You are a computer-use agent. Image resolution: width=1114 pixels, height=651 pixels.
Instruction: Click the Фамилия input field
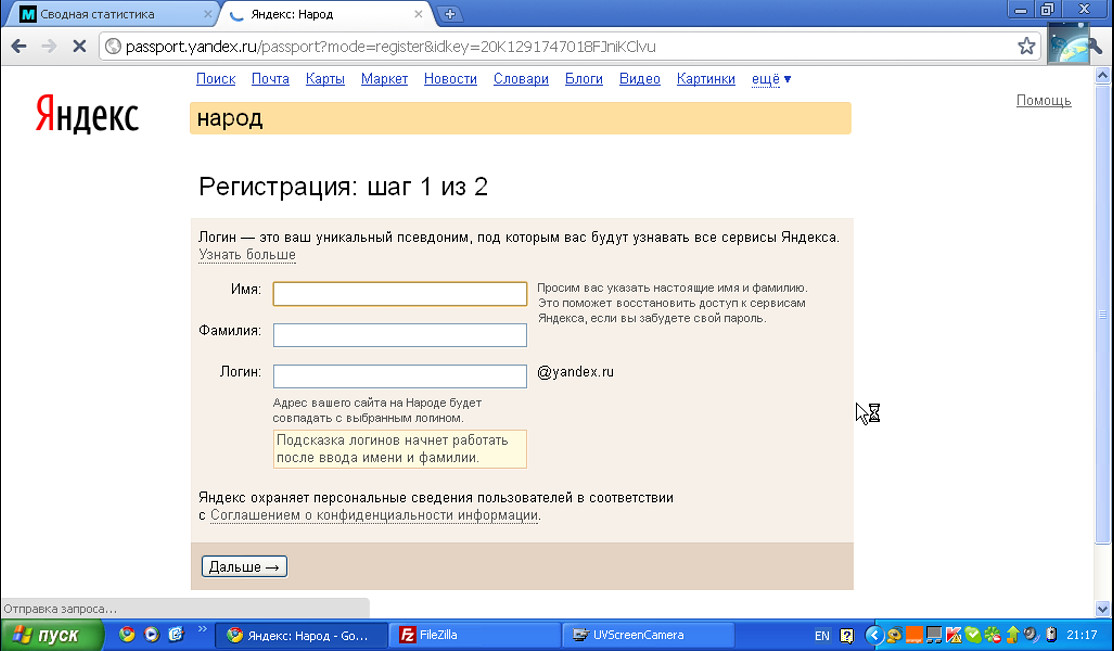[399, 335]
